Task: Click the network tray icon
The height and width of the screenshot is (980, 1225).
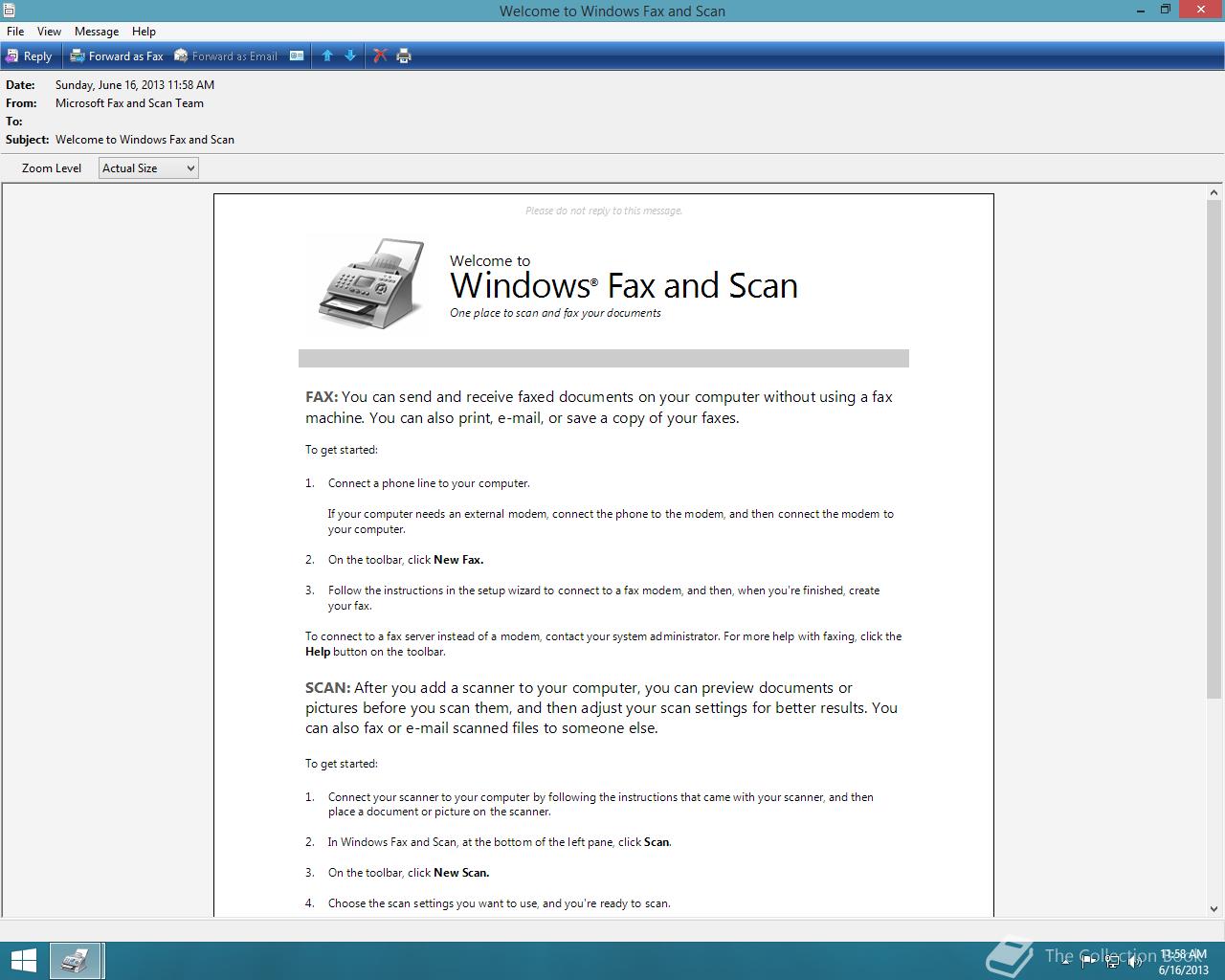Action: point(1111,962)
